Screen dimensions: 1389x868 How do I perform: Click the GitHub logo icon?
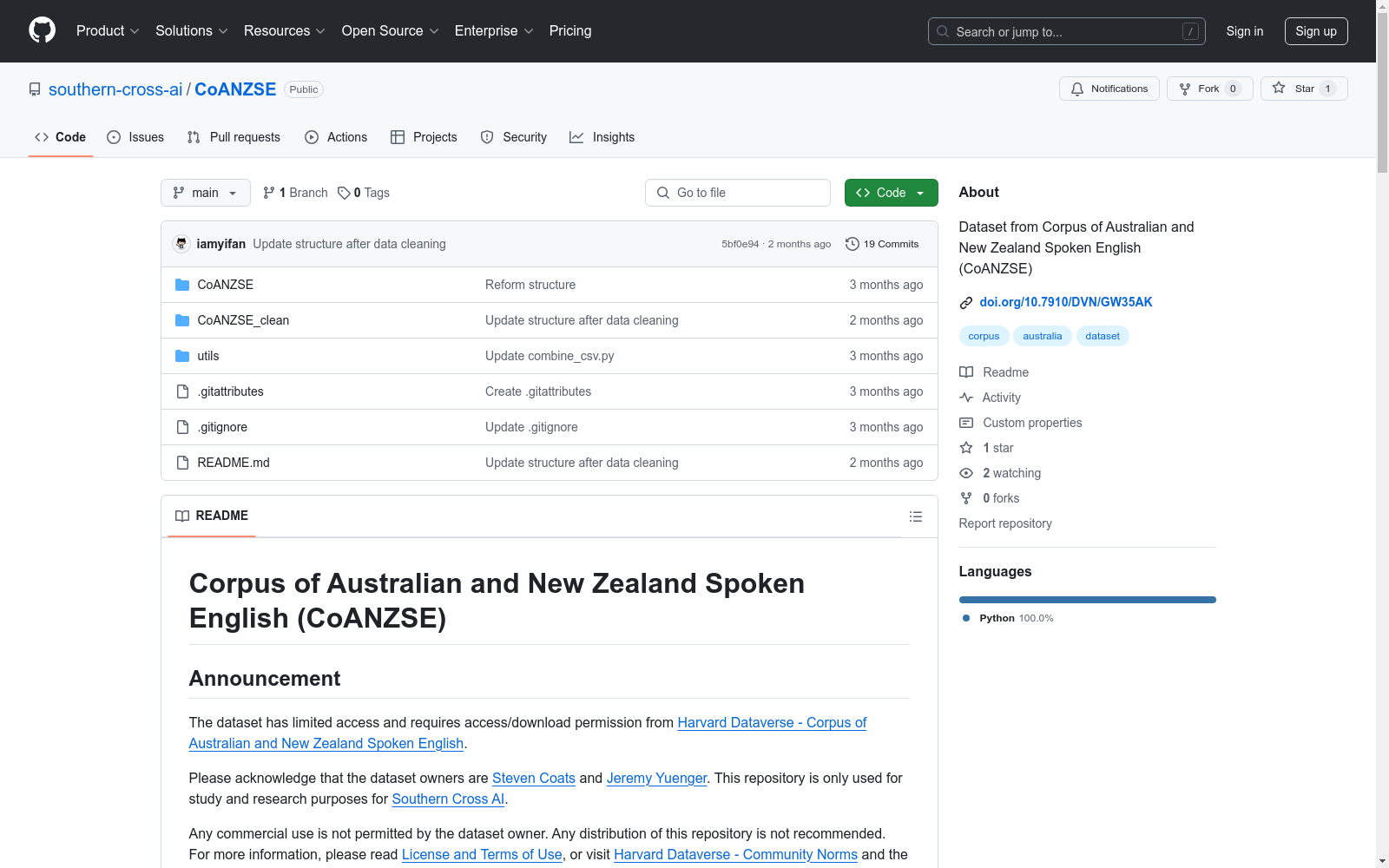(42, 30)
